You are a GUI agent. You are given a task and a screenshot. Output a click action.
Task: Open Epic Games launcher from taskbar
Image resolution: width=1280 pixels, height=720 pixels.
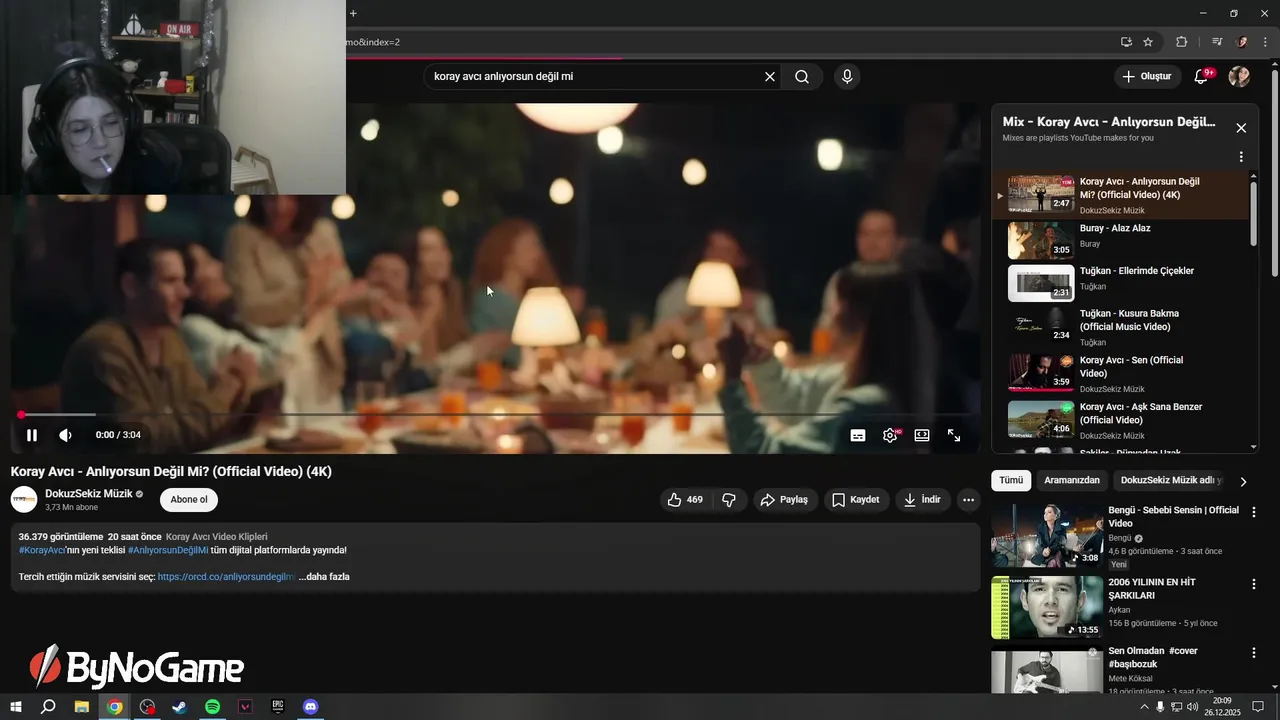[x=278, y=707]
